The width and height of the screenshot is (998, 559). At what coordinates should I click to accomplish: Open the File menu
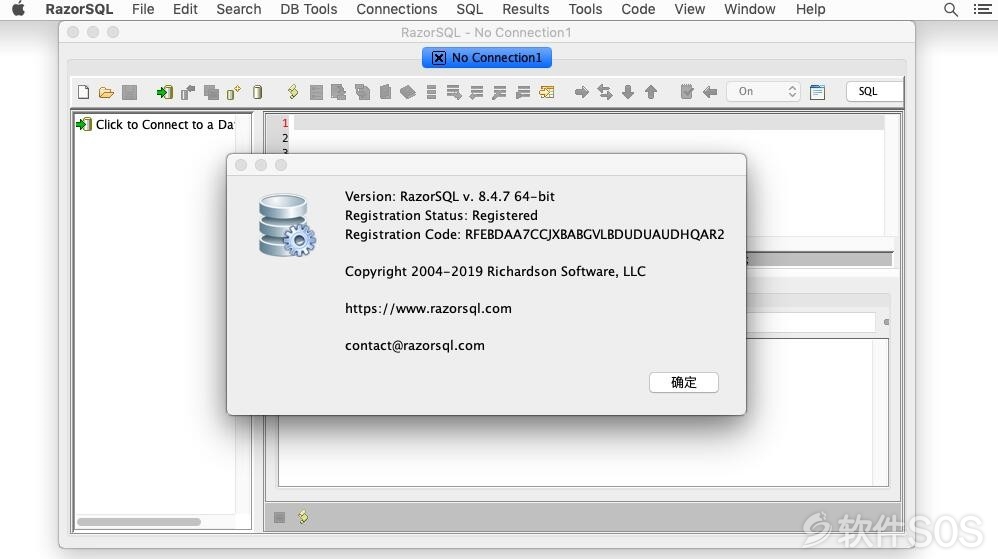coord(143,10)
